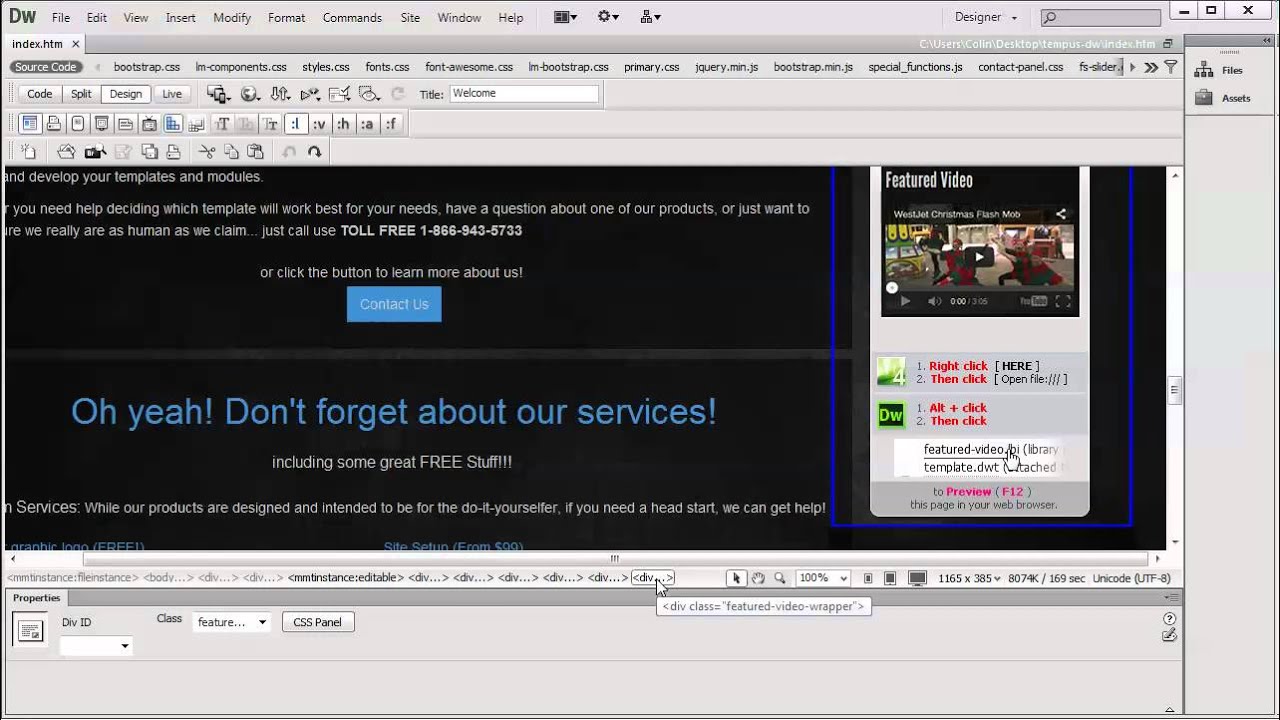This screenshot has width=1280, height=720.
Task: Click the preview in browser globe icon
Action: (x=250, y=94)
